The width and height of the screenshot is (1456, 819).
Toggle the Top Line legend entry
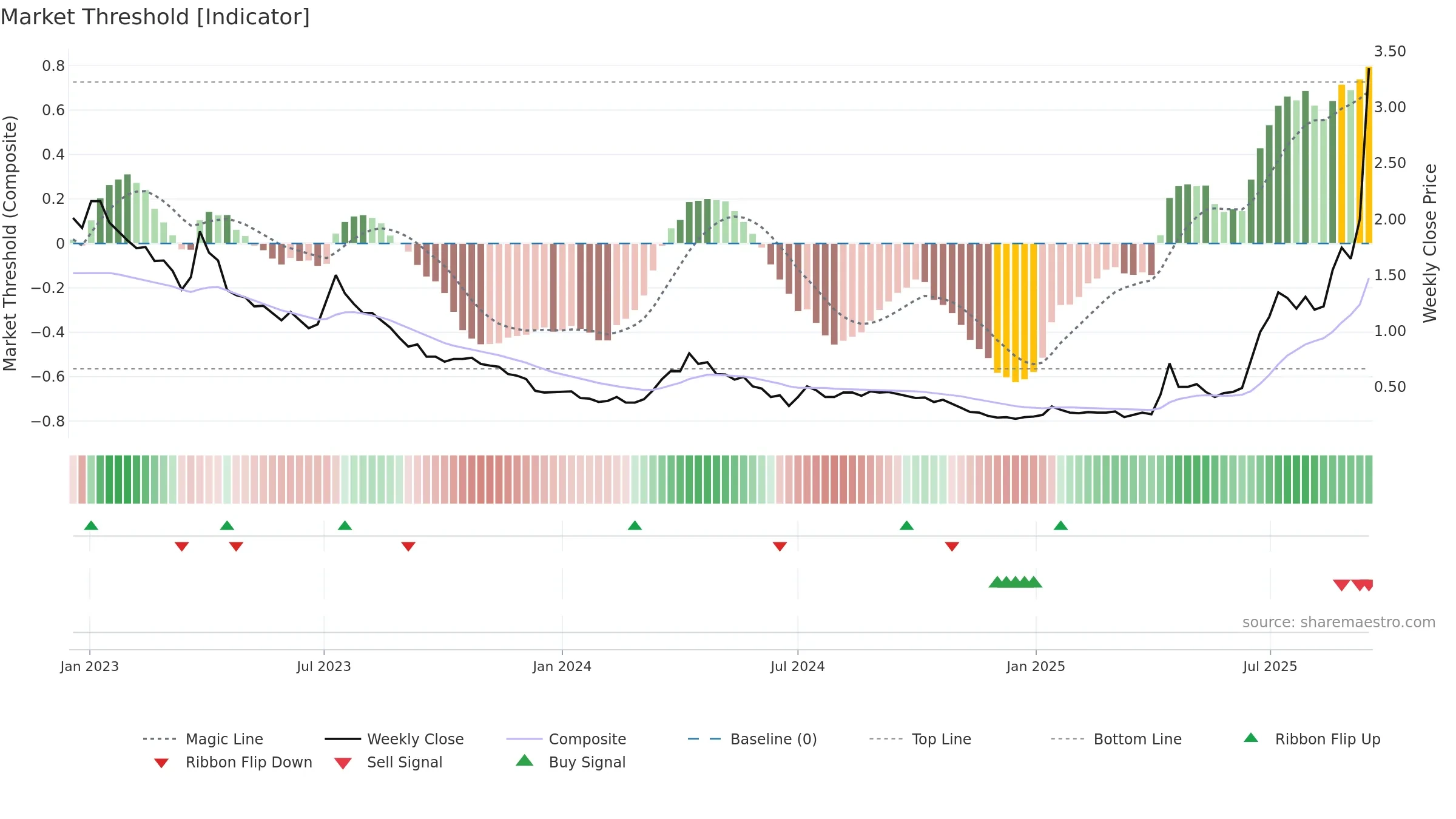click(x=920, y=739)
